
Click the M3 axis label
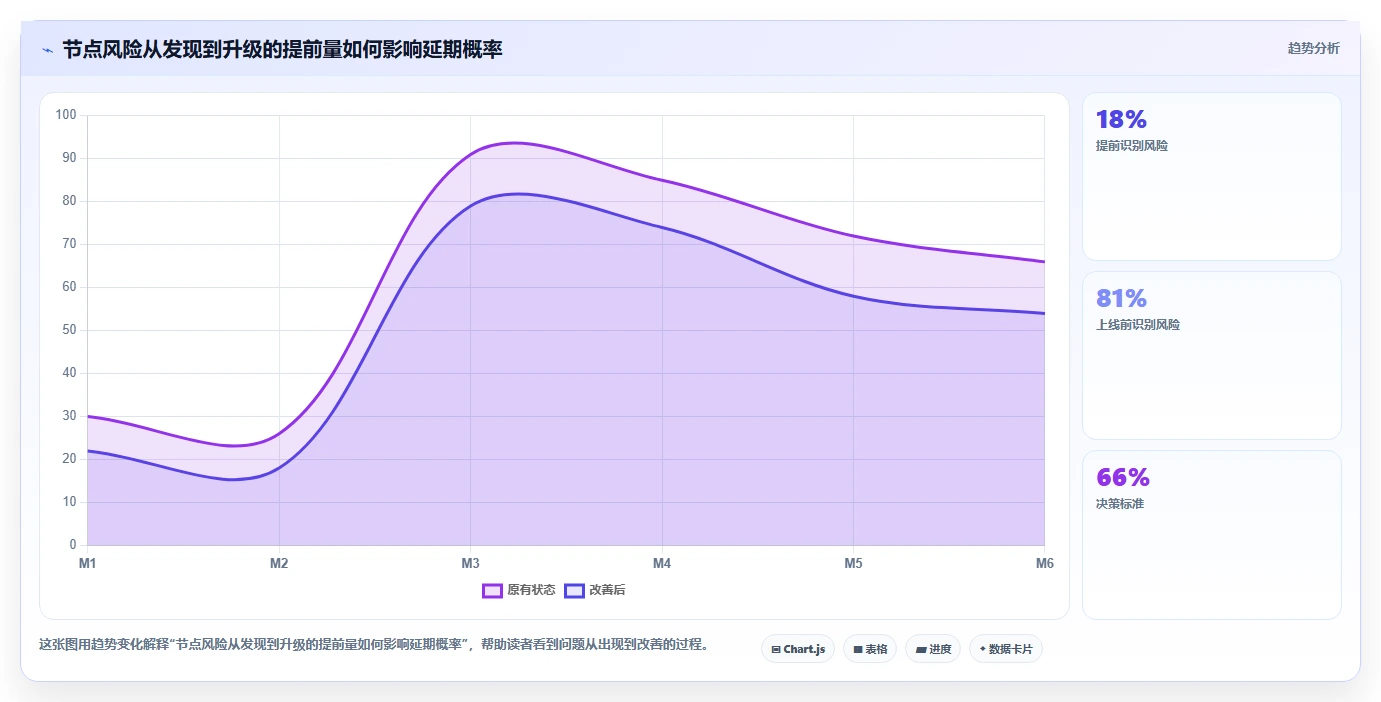[x=470, y=564]
